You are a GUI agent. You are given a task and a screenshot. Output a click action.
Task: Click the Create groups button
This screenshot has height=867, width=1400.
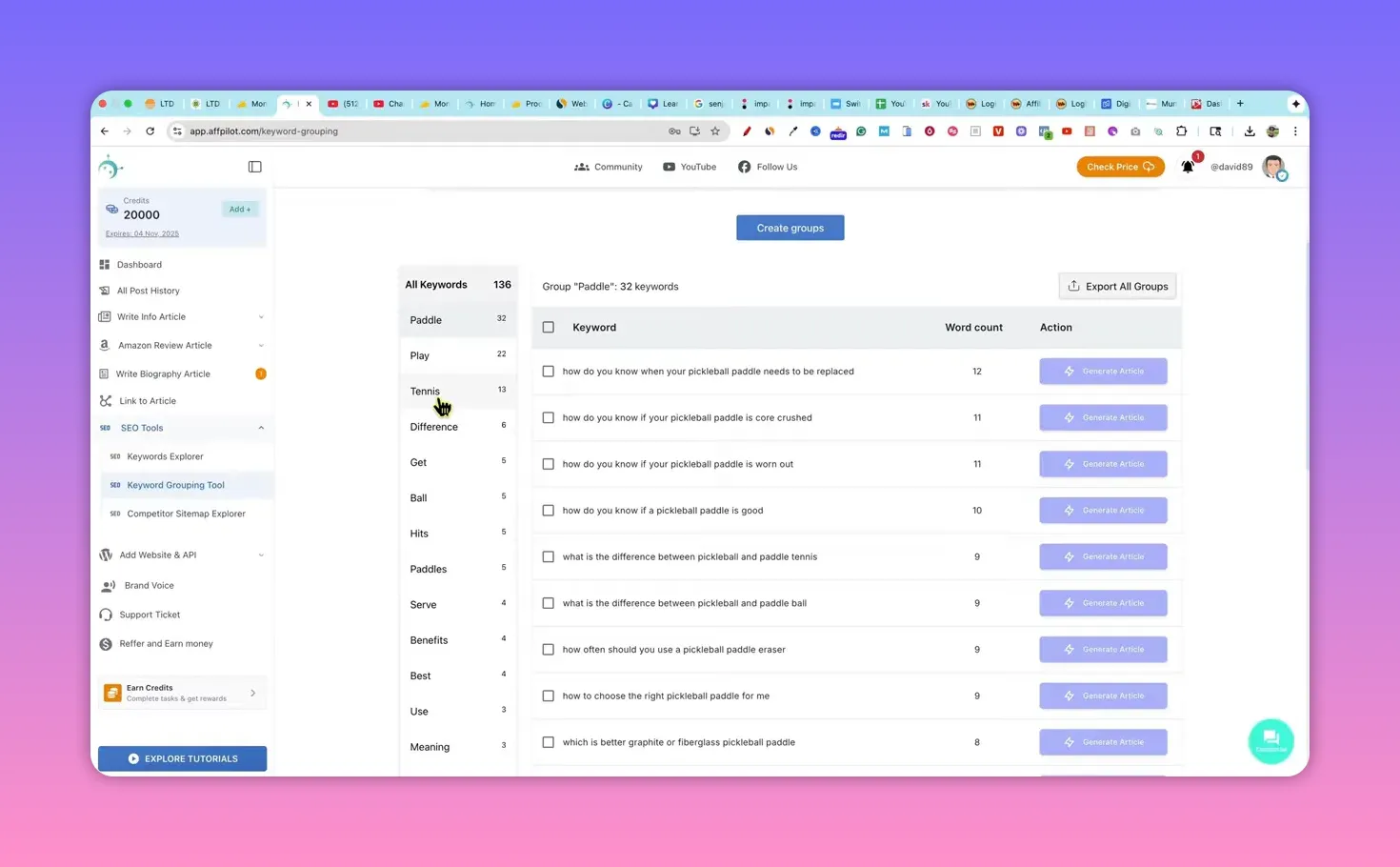(790, 227)
